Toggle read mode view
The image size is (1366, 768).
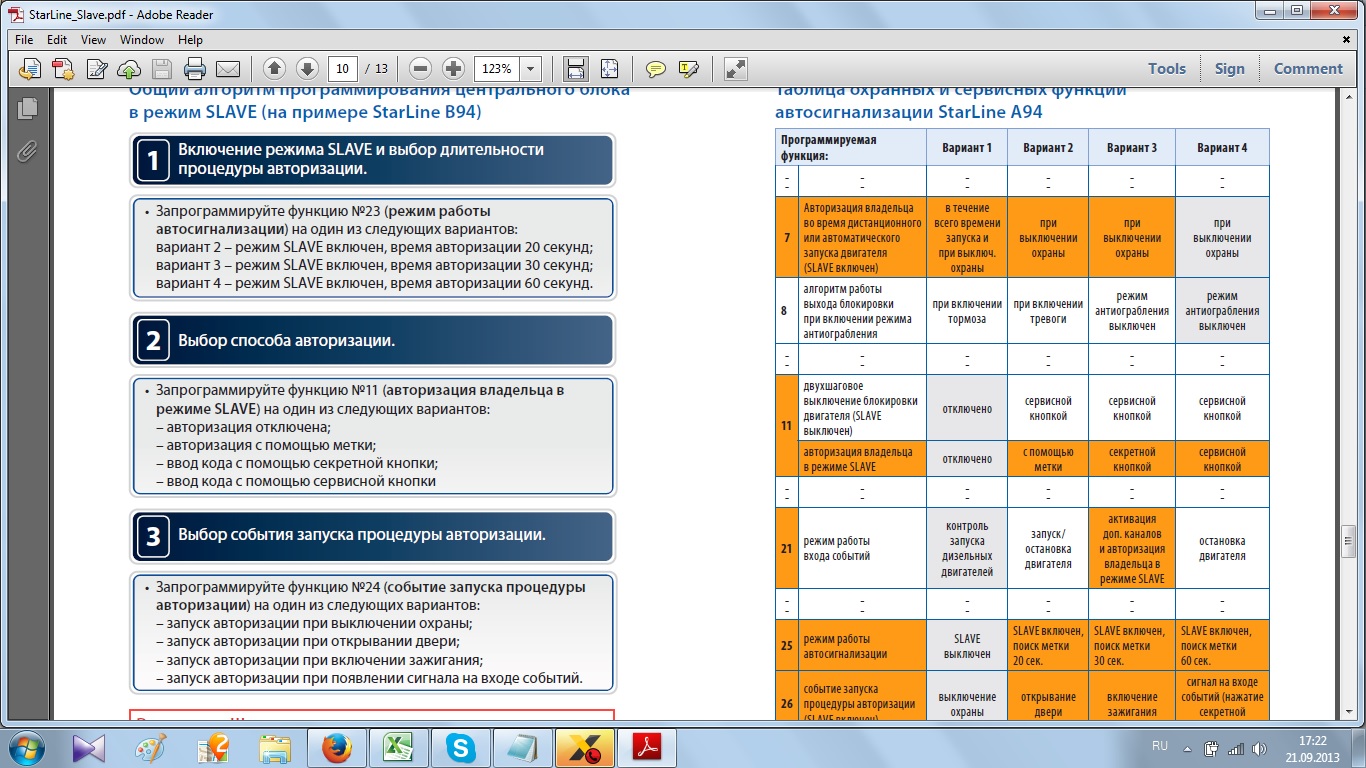pos(735,69)
